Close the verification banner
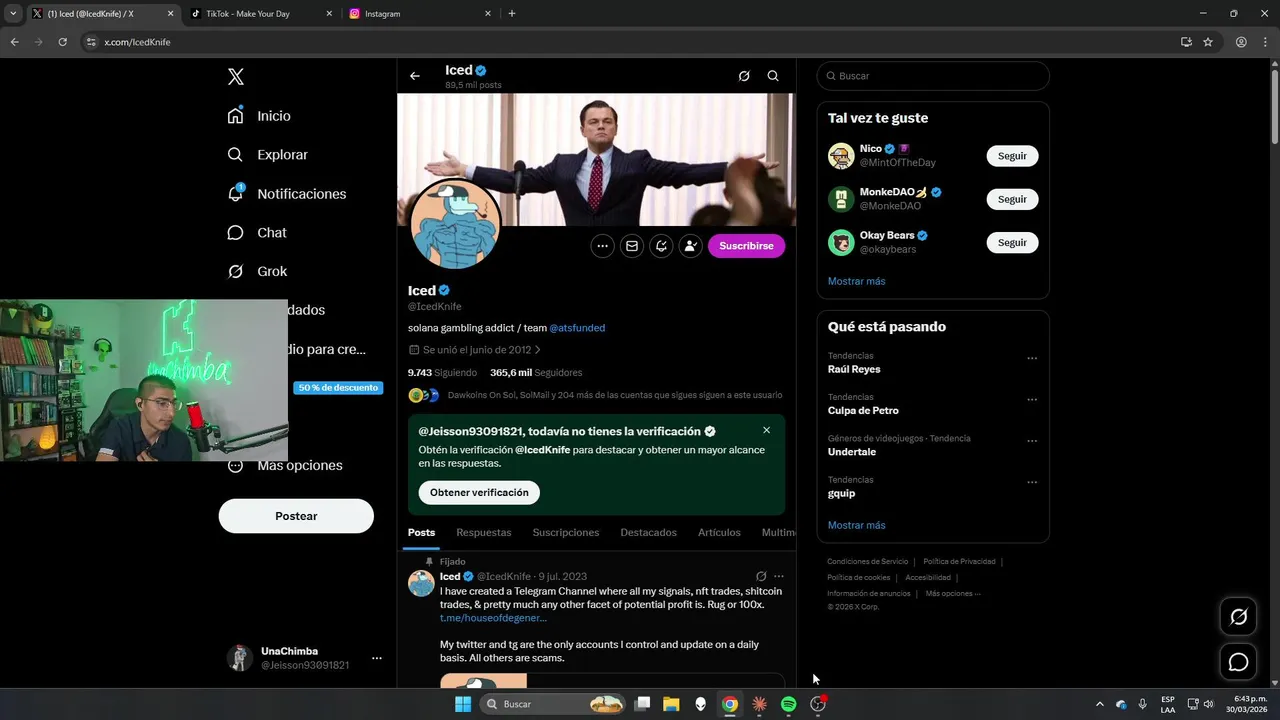The image size is (1280, 720). 767,430
